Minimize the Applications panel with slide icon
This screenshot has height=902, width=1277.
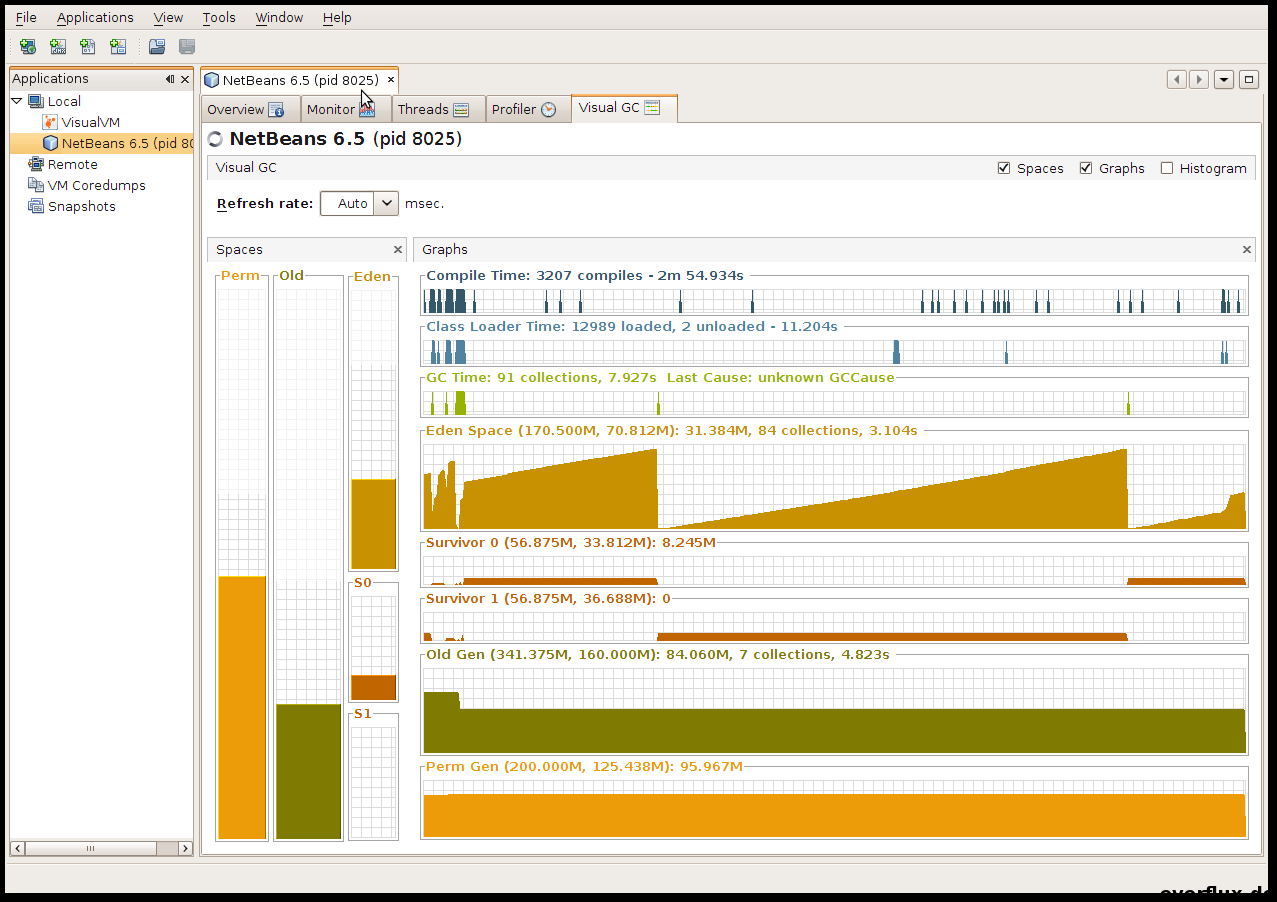click(170, 79)
